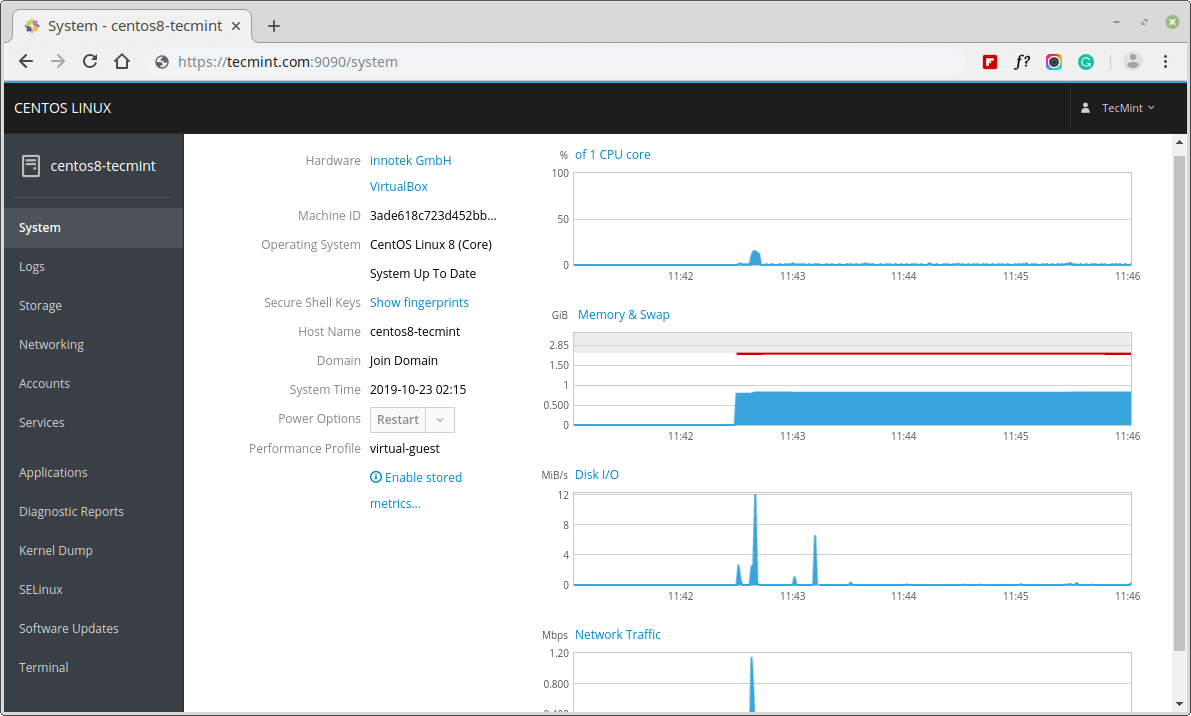
Task: Open the Restart power options dropdown arrow
Action: pyautogui.click(x=441, y=420)
